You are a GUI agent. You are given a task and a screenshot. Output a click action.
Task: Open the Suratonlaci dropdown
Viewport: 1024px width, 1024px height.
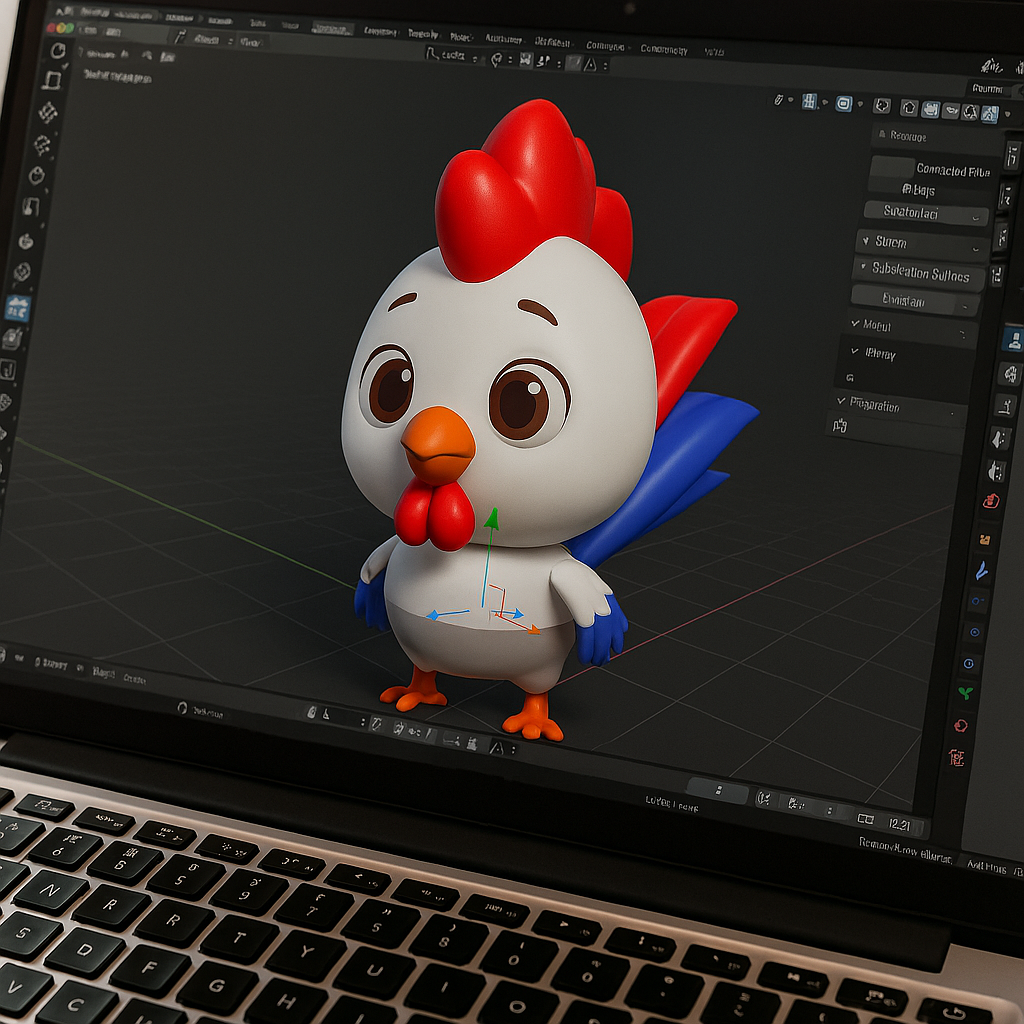coord(926,213)
